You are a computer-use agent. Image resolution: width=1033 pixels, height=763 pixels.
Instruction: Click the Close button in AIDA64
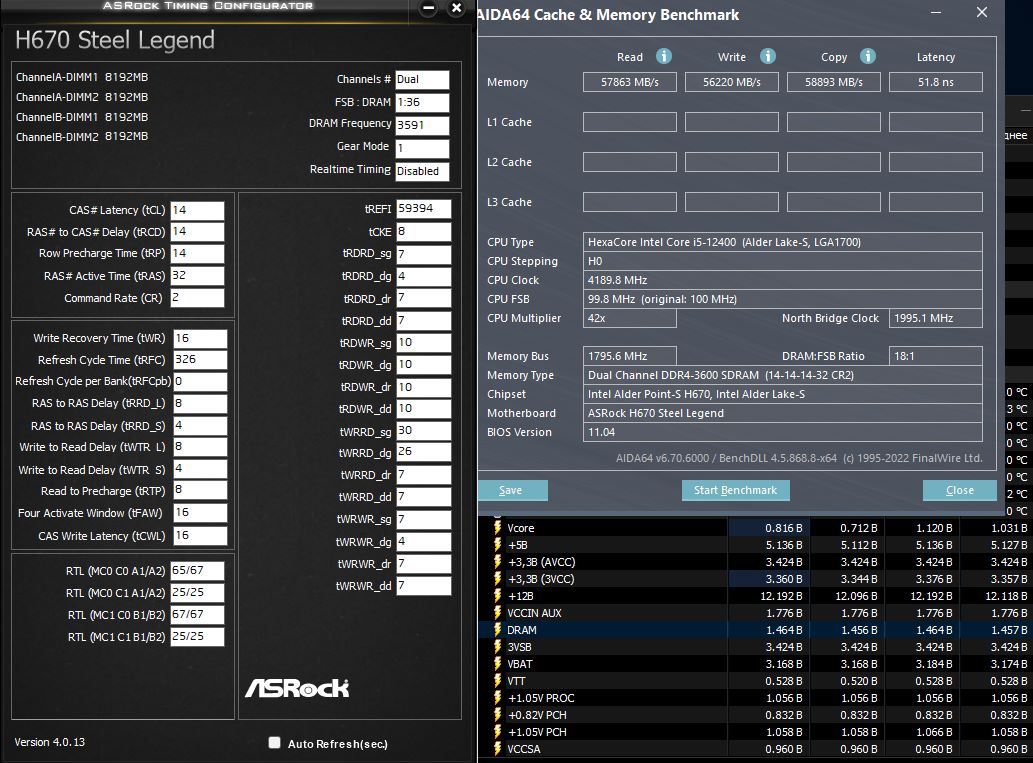[959, 490]
